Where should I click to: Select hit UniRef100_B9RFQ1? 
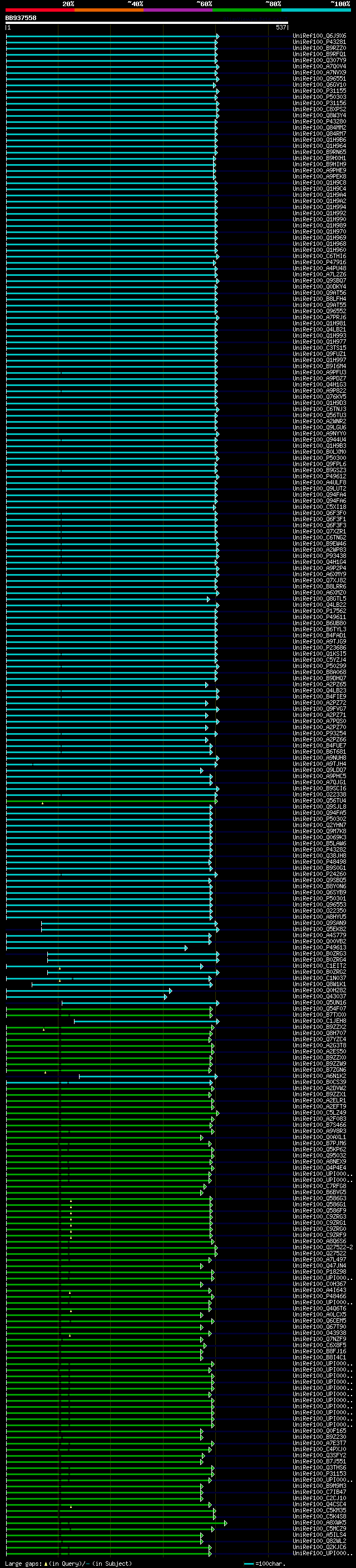319,54
